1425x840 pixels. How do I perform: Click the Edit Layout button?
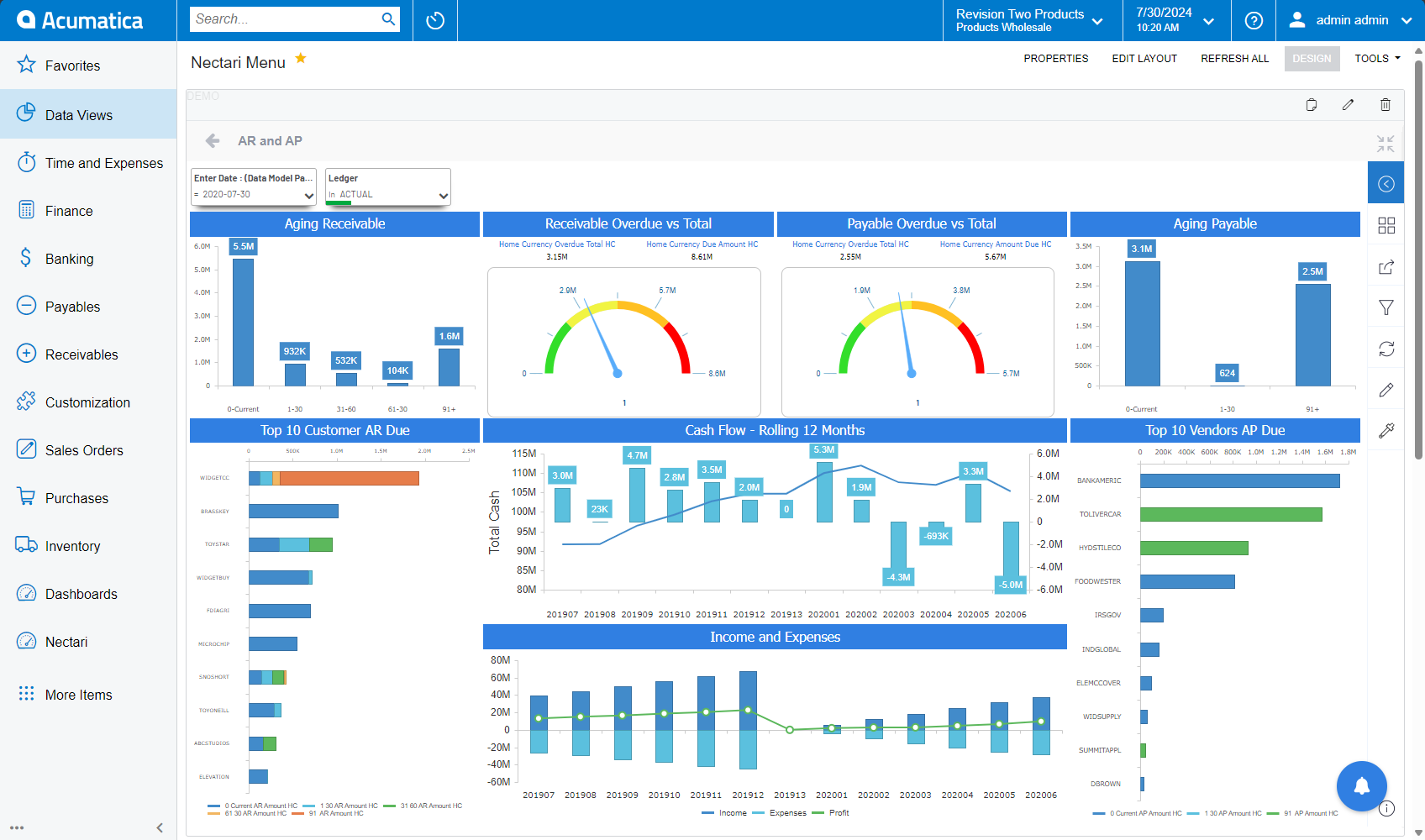(1144, 59)
